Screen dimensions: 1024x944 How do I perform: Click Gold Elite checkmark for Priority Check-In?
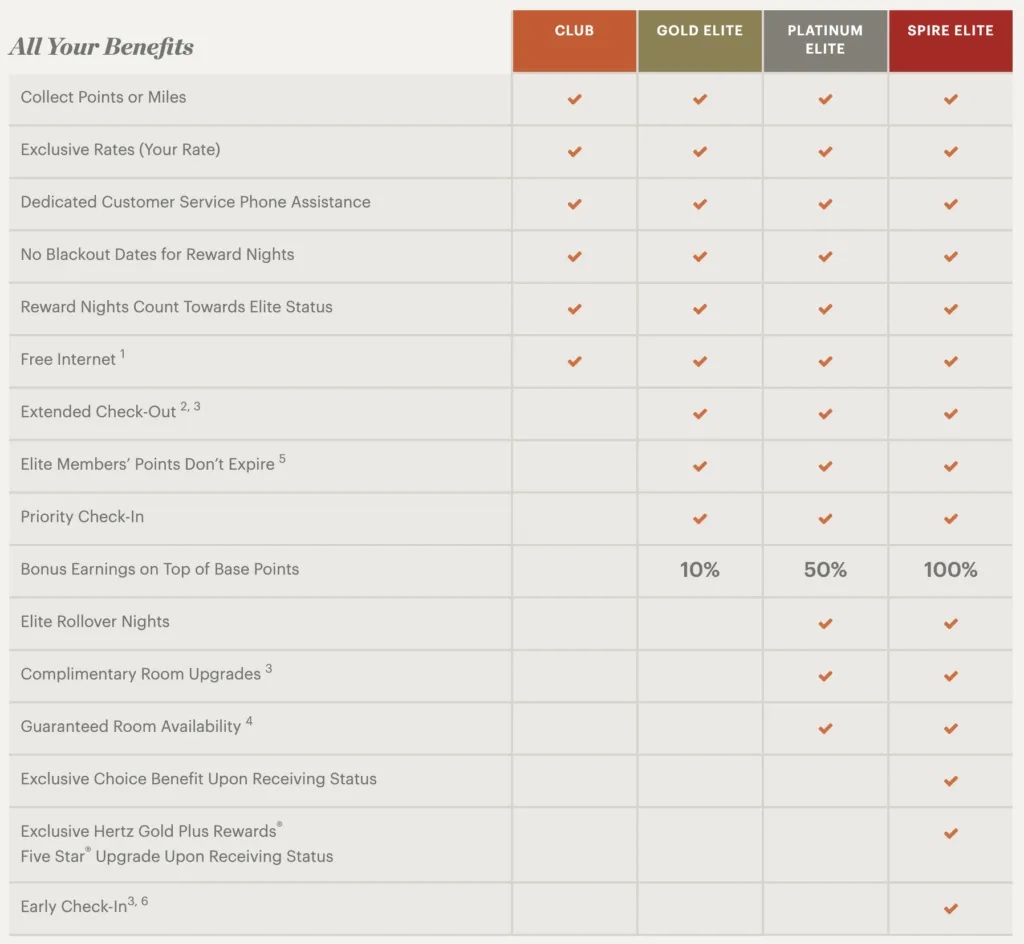pos(700,518)
